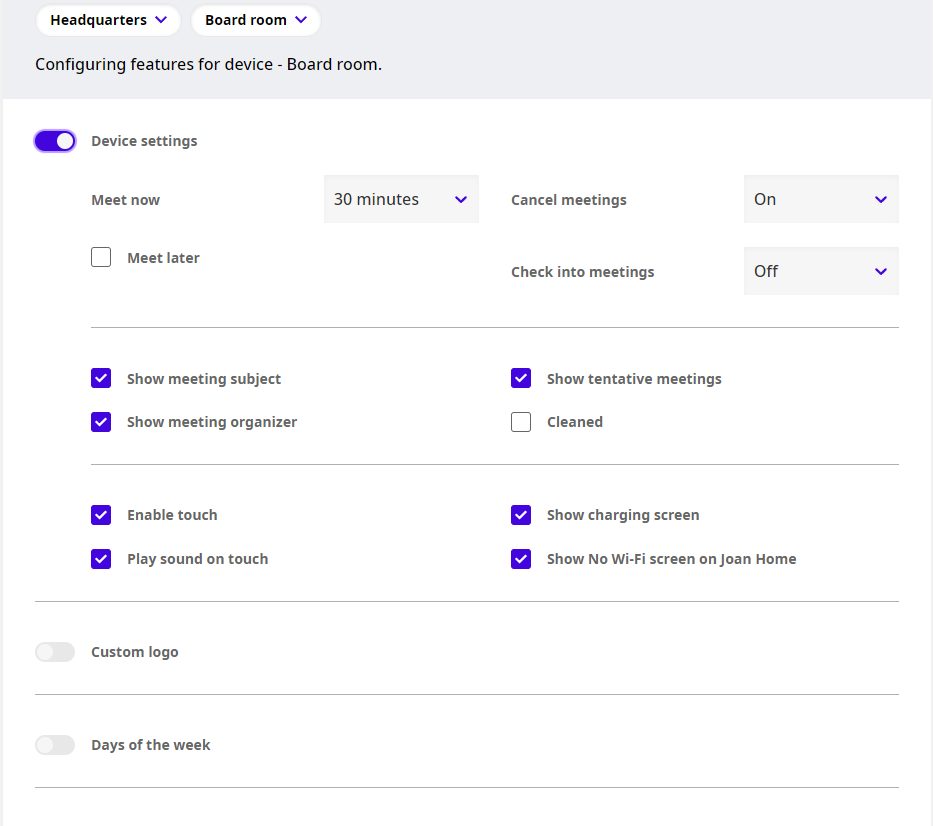Uncheck Show charging screen

pyautogui.click(x=521, y=515)
